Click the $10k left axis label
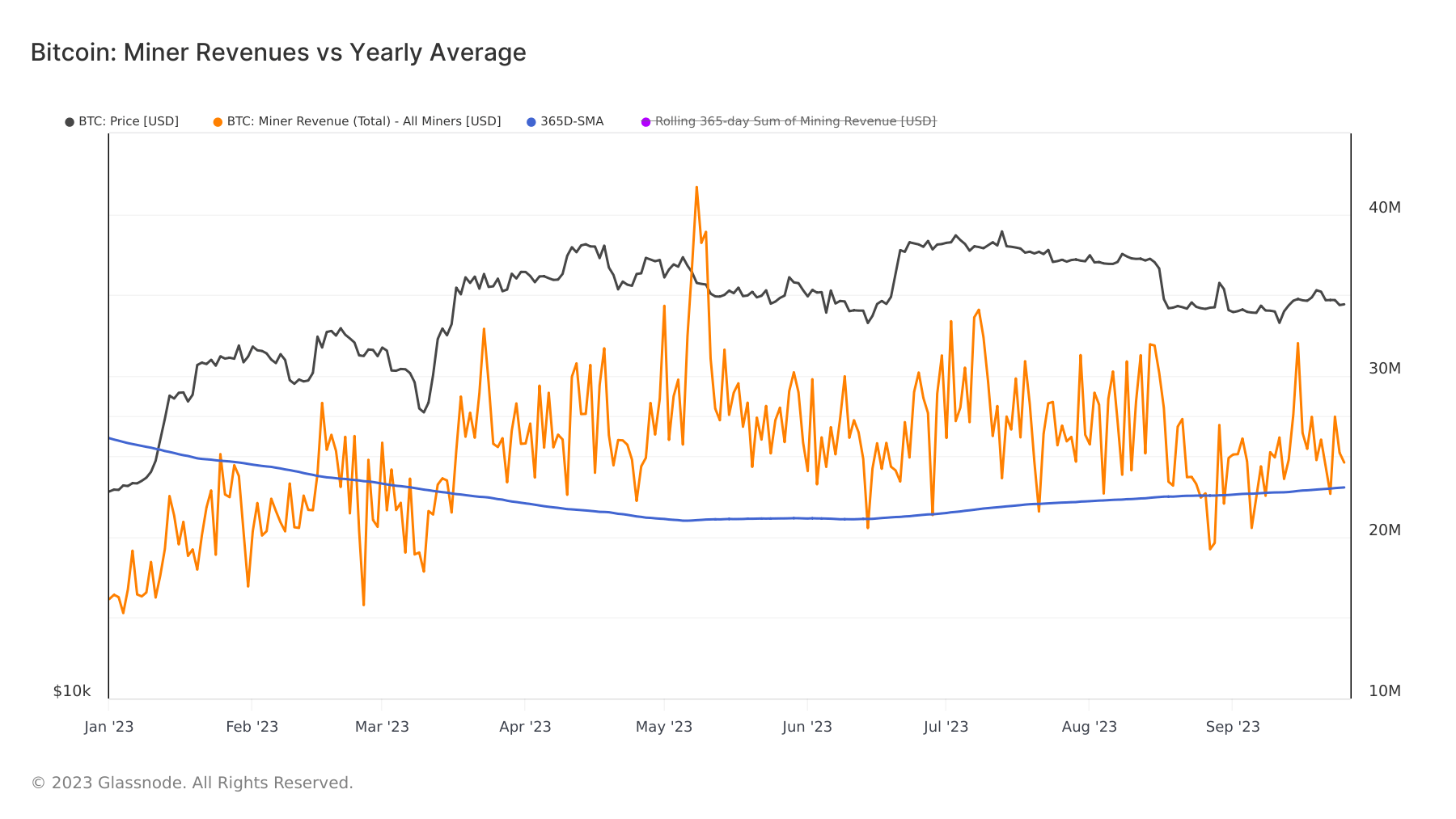Image resolution: width=1456 pixels, height=819 pixels. [72, 691]
